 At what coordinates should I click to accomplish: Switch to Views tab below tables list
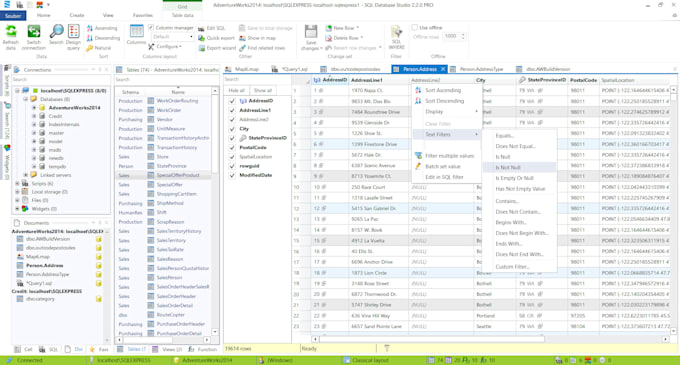pyautogui.click(x=168, y=349)
